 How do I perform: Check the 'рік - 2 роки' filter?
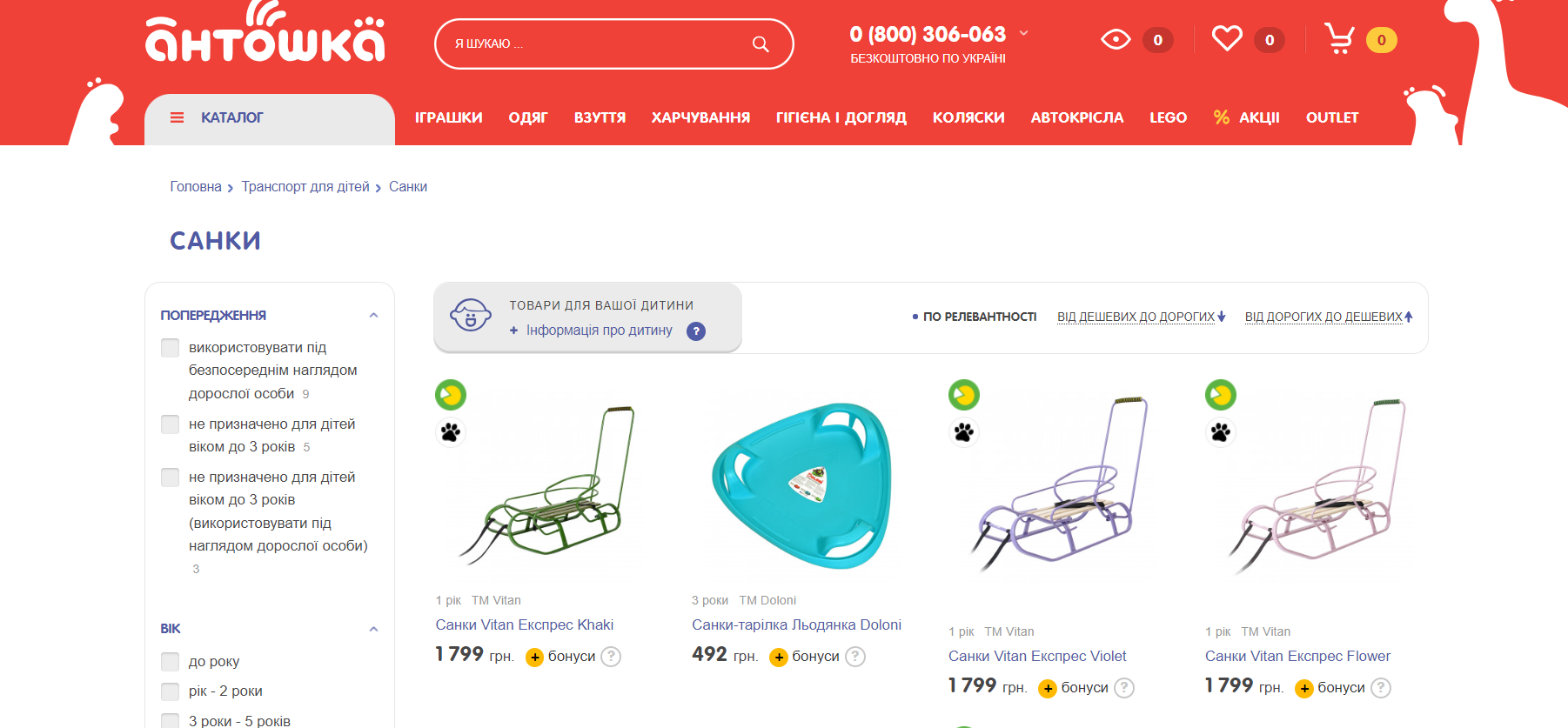coord(171,691)
